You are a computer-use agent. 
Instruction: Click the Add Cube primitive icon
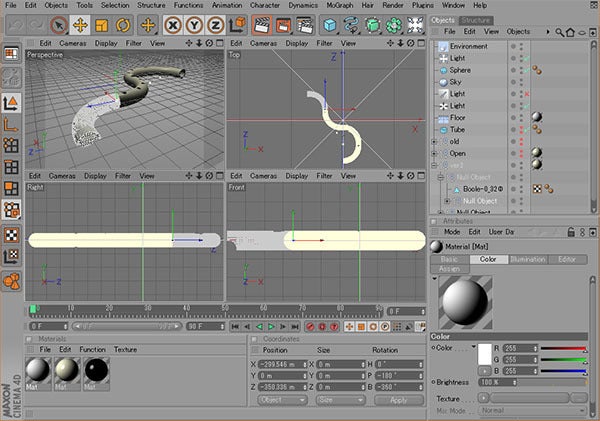click(x=329, y=25)
